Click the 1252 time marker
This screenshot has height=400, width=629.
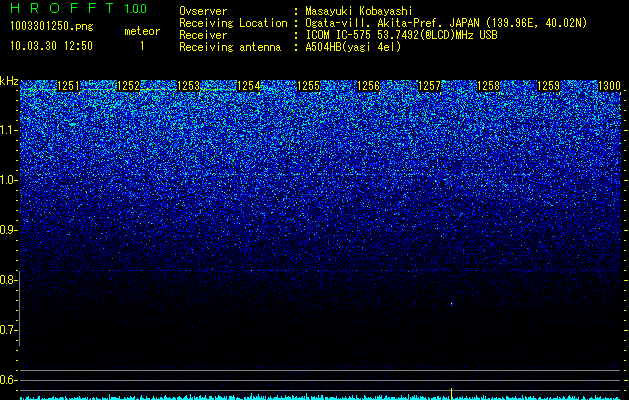(x=128, y=86)
